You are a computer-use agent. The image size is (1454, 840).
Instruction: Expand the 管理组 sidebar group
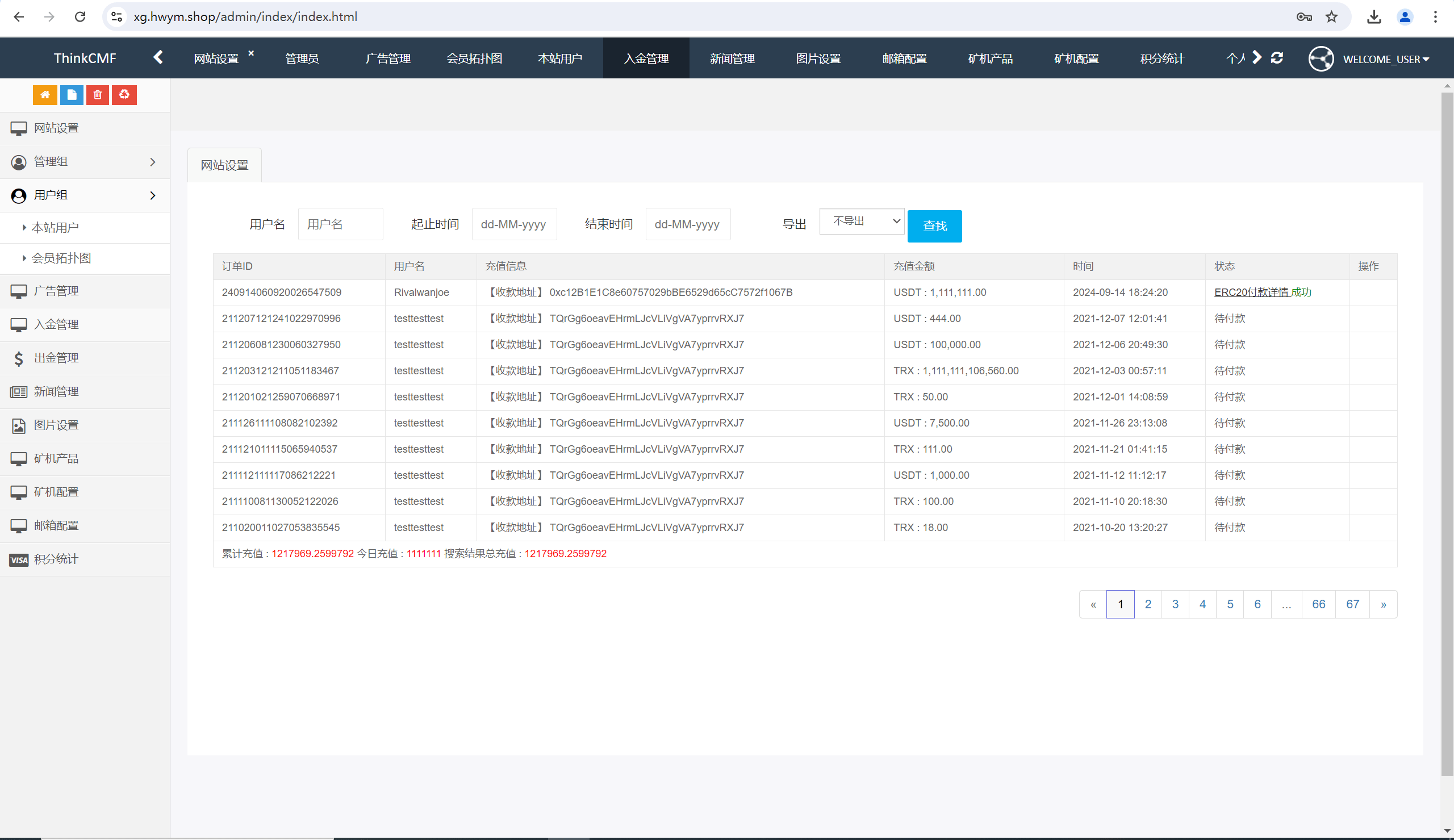(x=85, y=161)
